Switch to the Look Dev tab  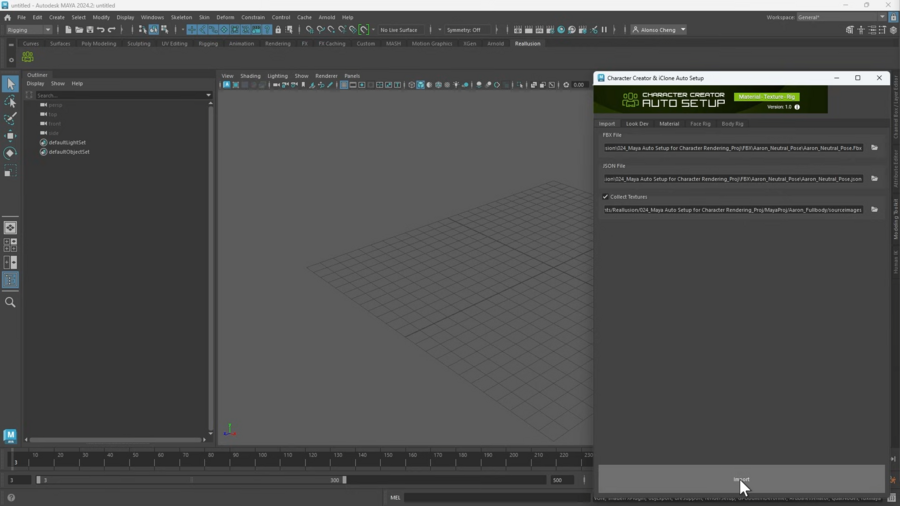[x=637, y=124]
